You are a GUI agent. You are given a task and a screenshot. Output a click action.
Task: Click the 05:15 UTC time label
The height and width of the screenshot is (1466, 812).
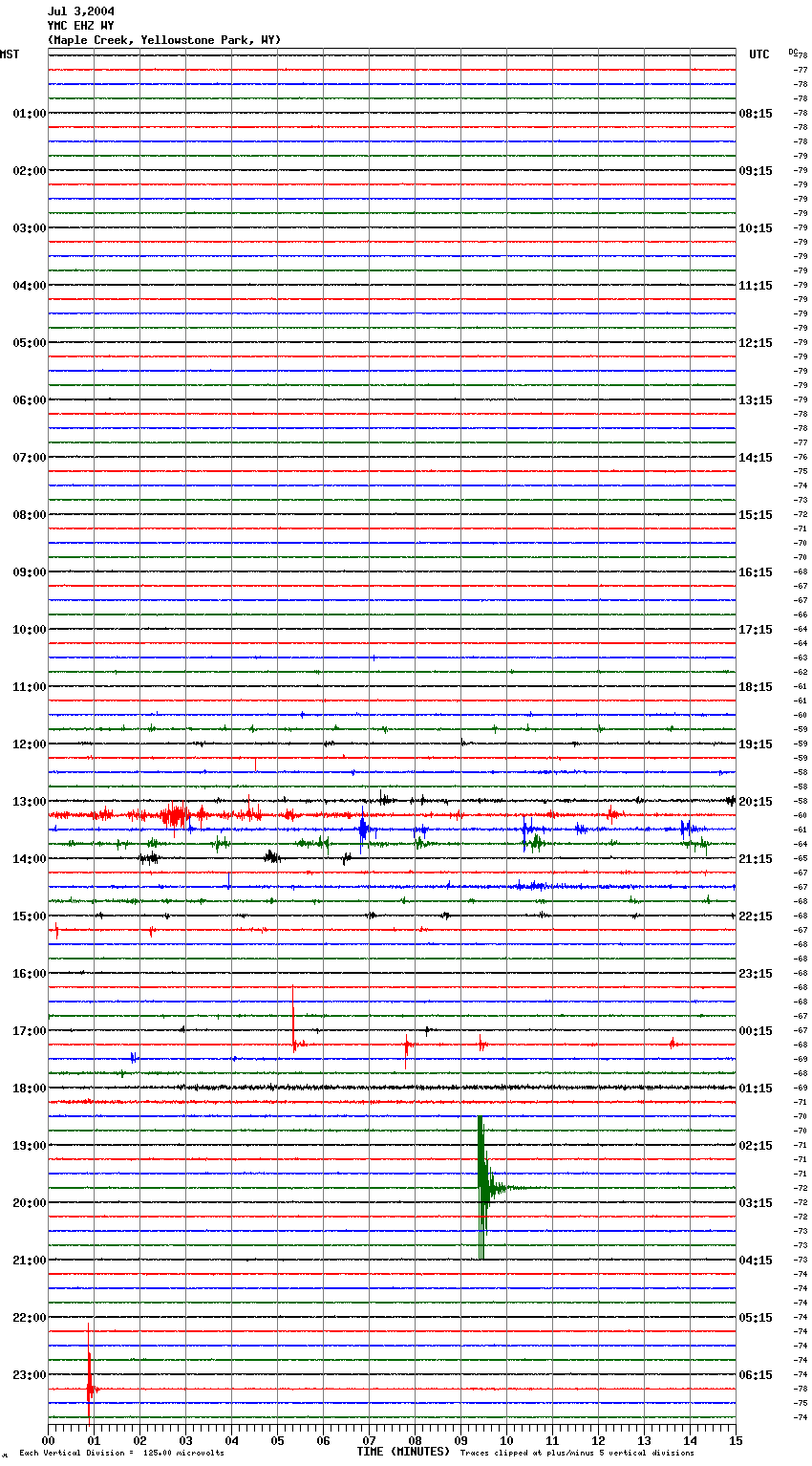(x=756, y=1318)
